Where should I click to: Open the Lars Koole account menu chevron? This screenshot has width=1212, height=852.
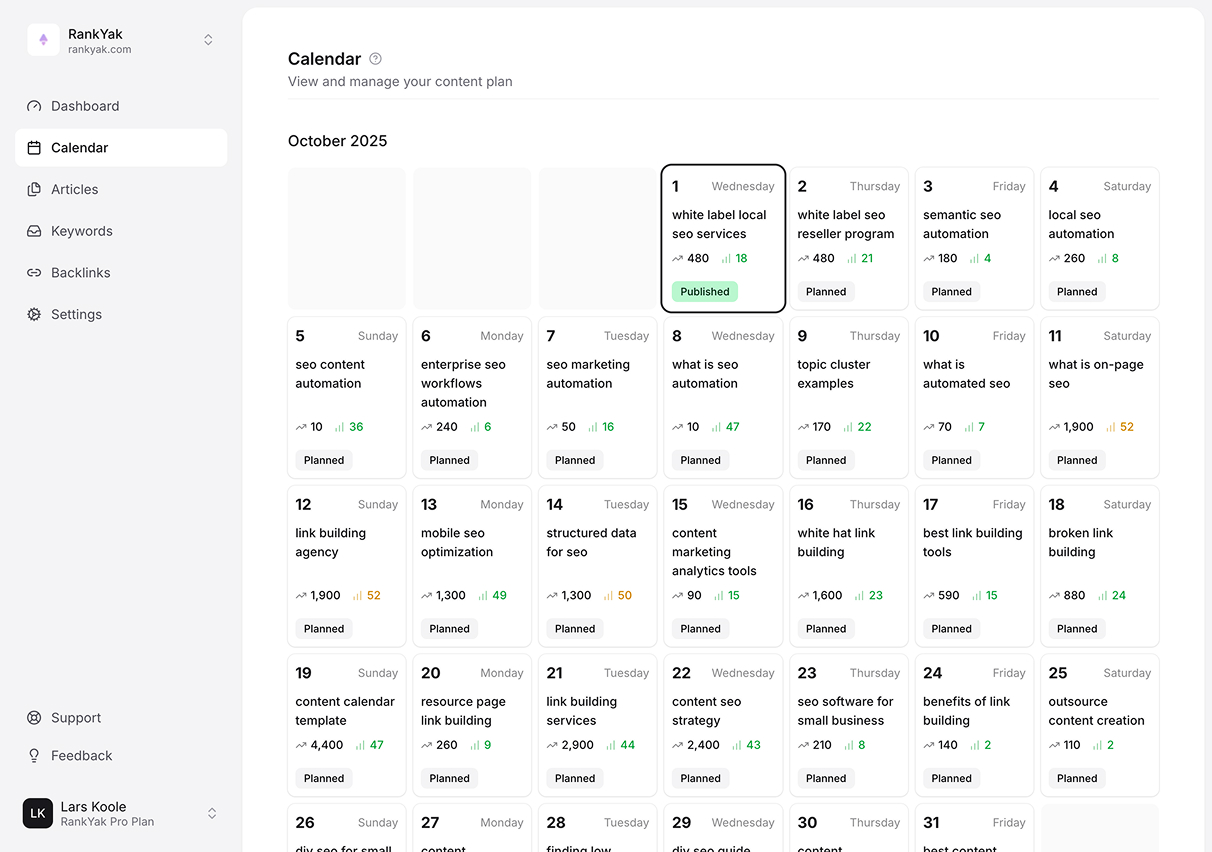click(212, 814)
